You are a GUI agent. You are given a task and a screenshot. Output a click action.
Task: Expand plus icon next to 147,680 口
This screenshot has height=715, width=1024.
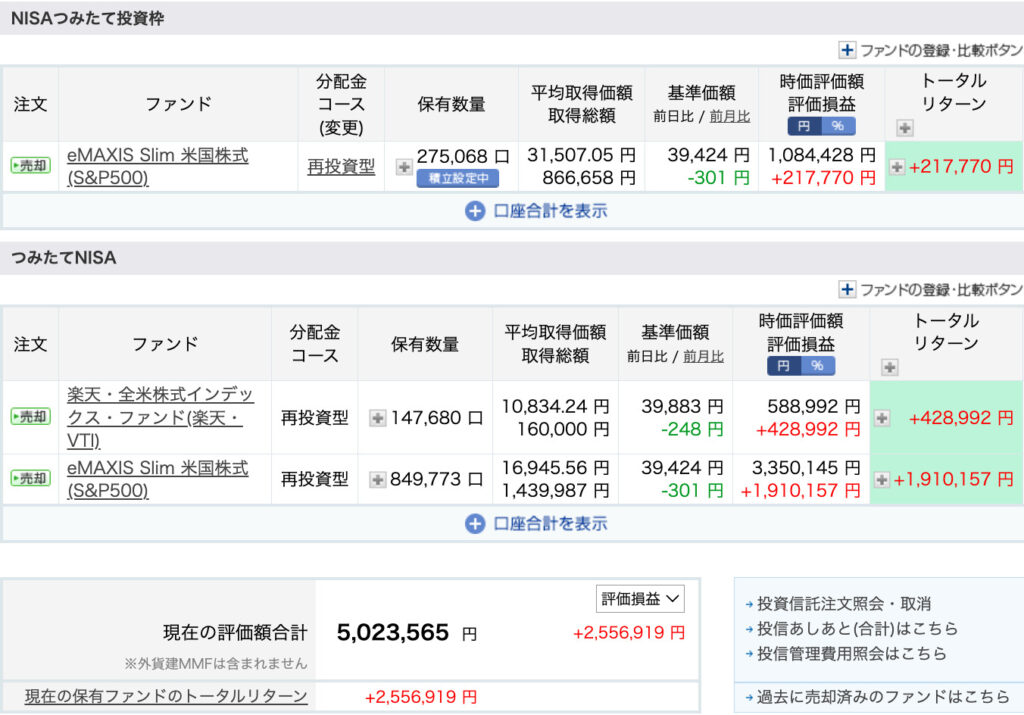click(378, 418)
